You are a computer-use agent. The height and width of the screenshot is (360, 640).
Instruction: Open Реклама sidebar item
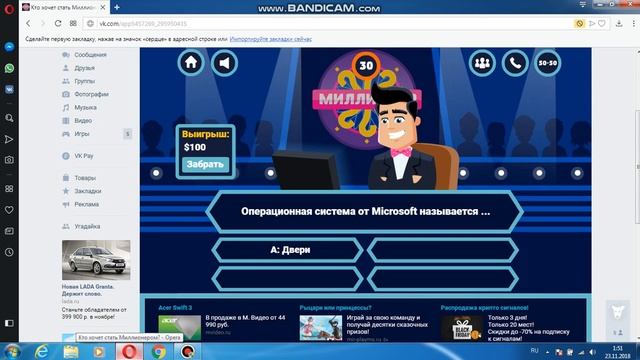87,204
